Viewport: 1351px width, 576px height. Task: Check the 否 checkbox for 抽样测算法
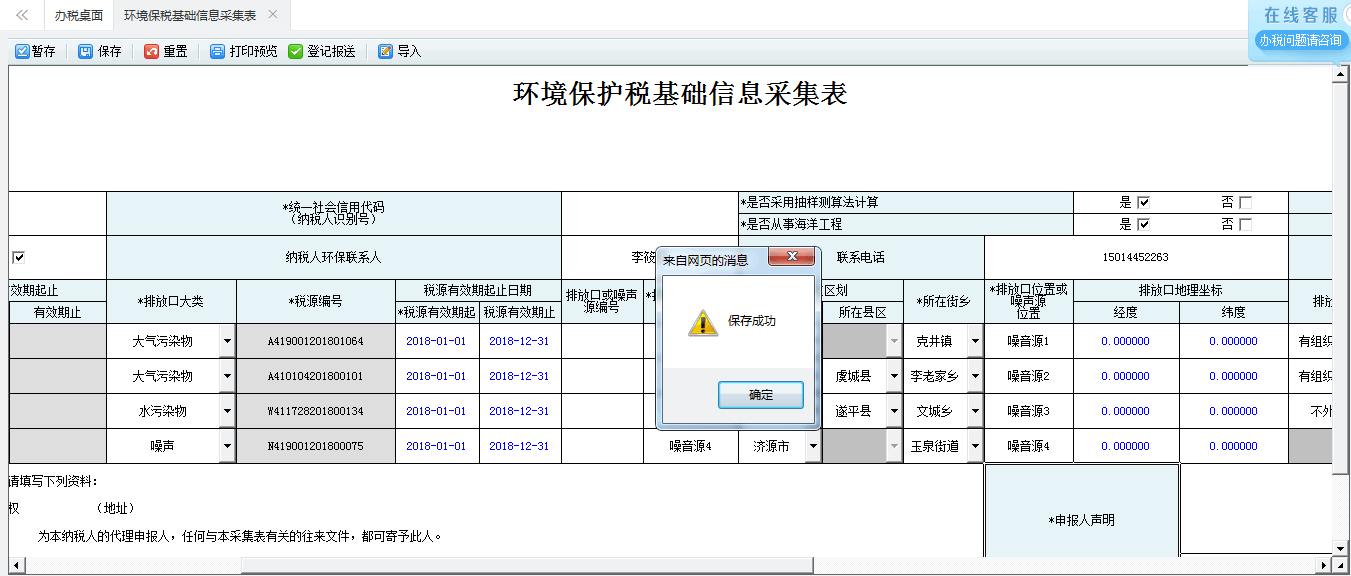click(x=1245, y=201)
